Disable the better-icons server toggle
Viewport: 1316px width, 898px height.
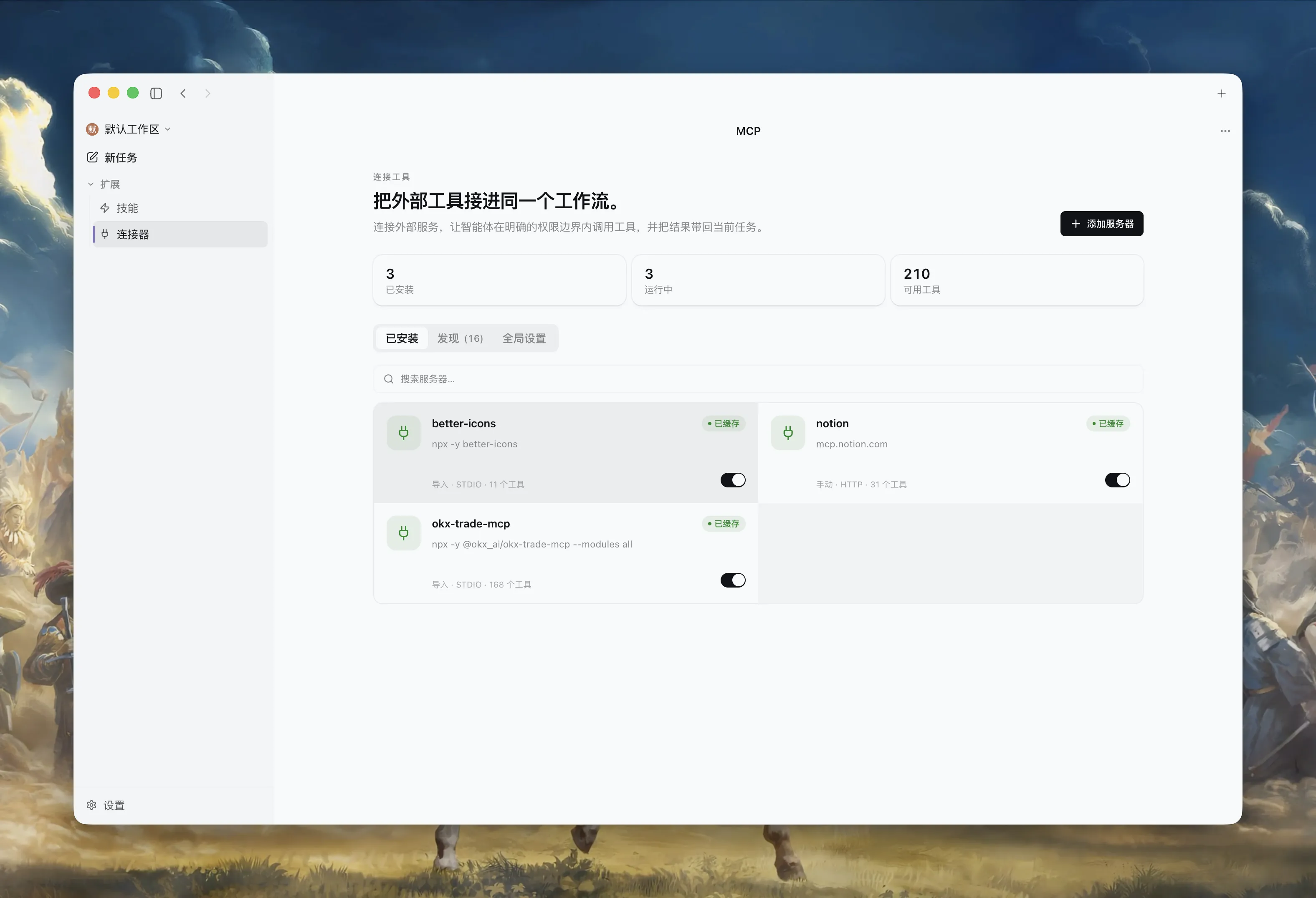point(733,480)
